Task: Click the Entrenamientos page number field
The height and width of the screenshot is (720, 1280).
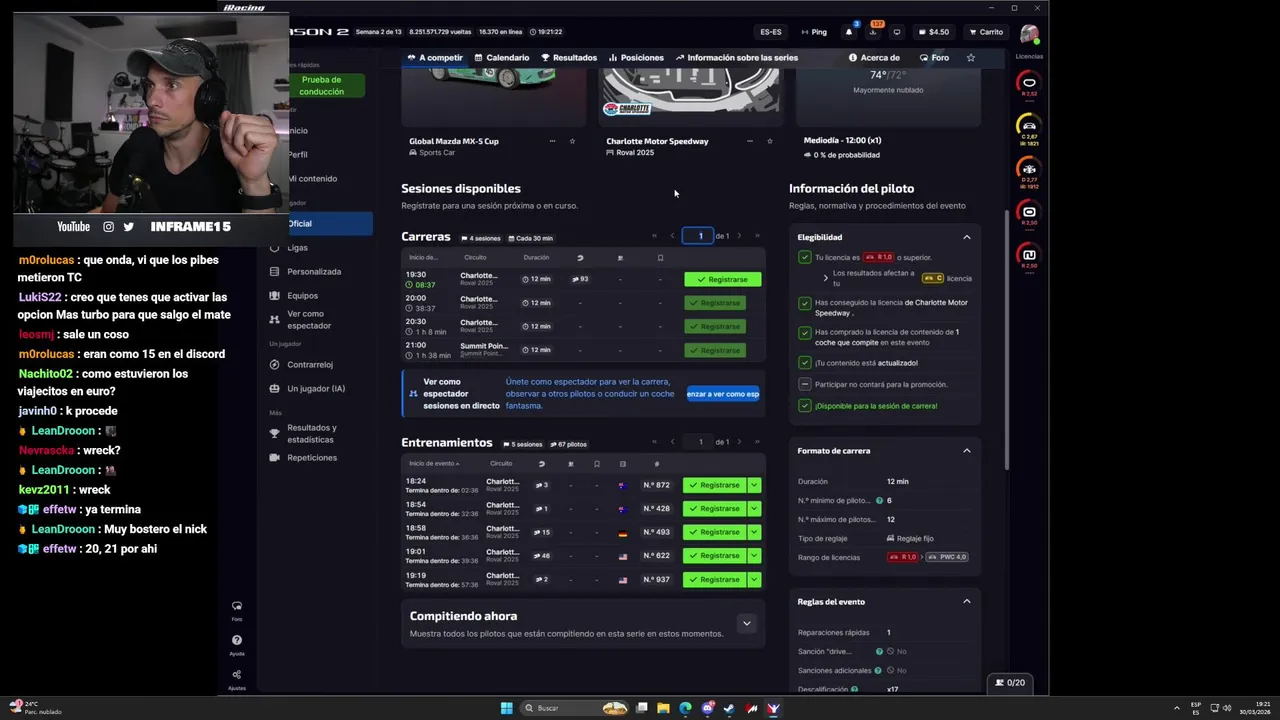Action: tap(700, 442)
